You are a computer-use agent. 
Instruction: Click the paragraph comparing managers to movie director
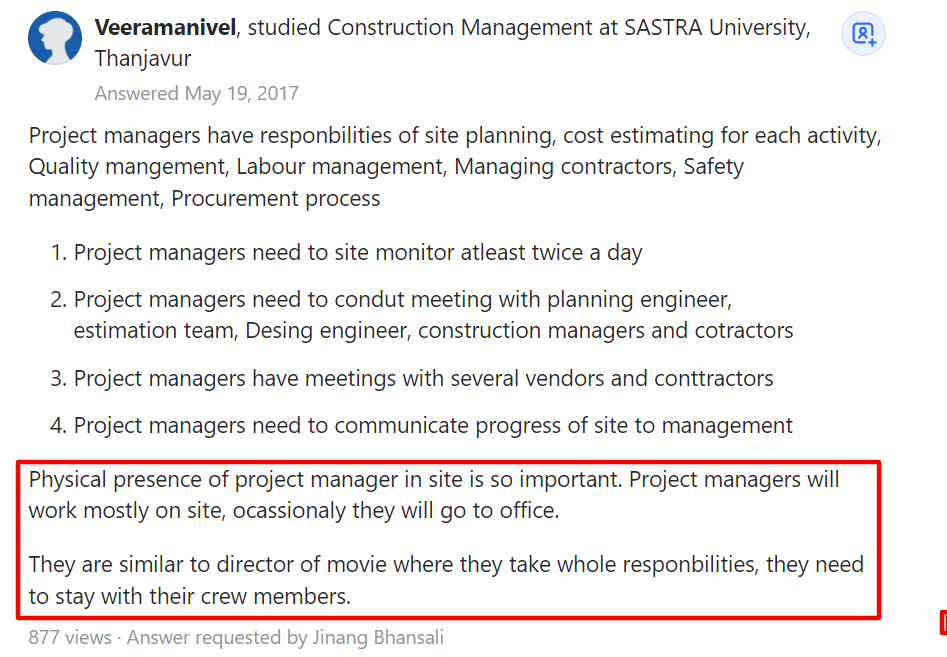(x=446, y=565)
